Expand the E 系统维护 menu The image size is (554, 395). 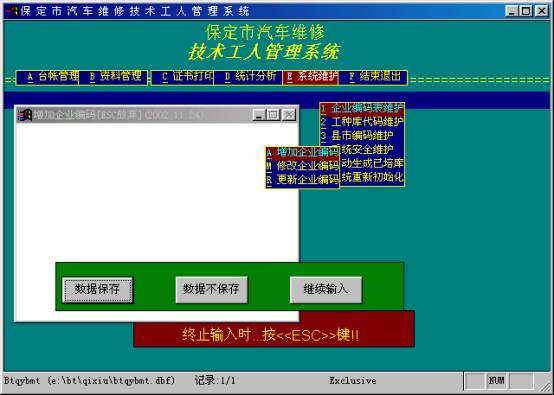pyautogui.click(x=311, y=77)
